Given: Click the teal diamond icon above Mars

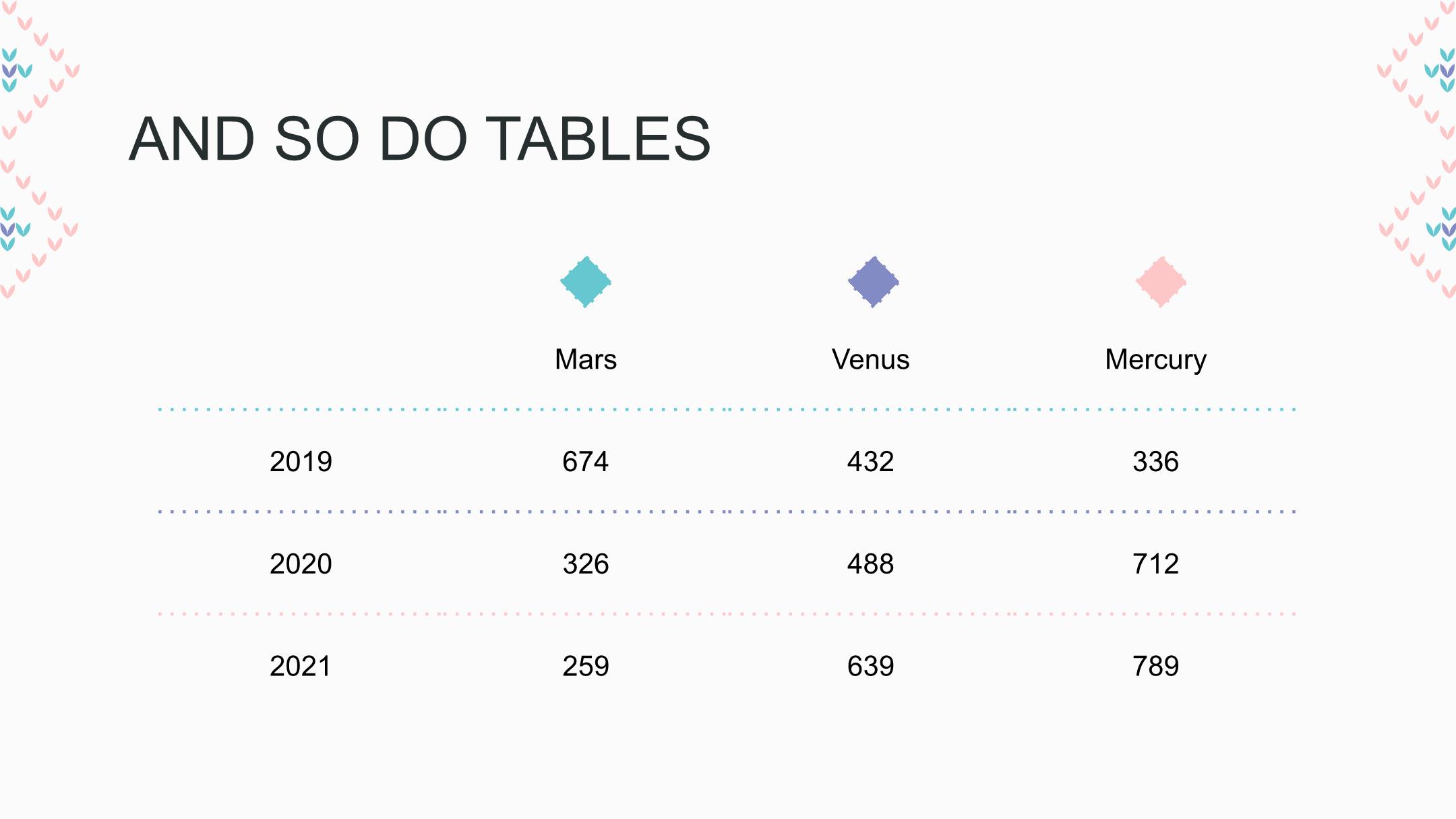Looking at the screenshot, I should click(586, 282).
